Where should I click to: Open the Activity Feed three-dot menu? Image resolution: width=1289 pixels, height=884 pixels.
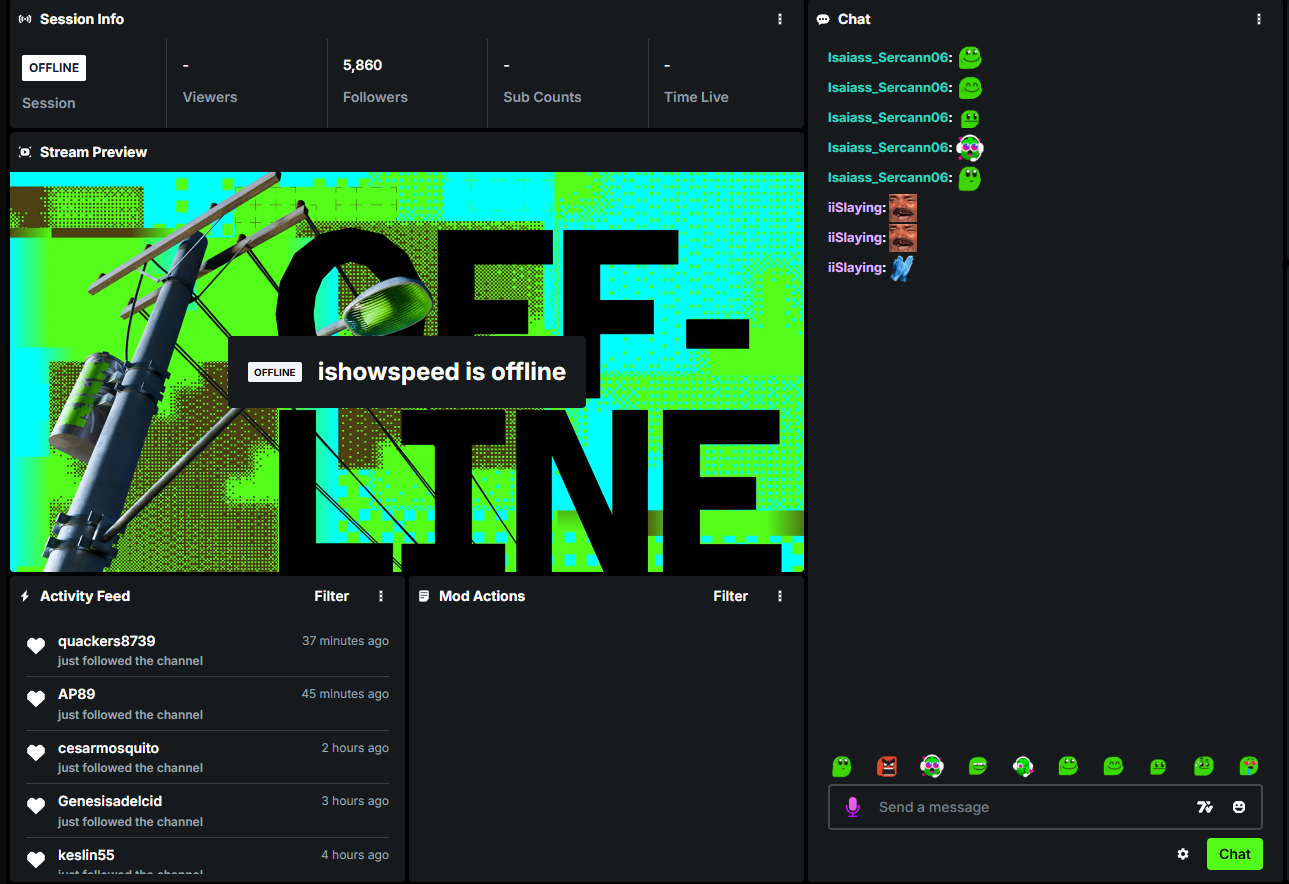tap(381, 596)
